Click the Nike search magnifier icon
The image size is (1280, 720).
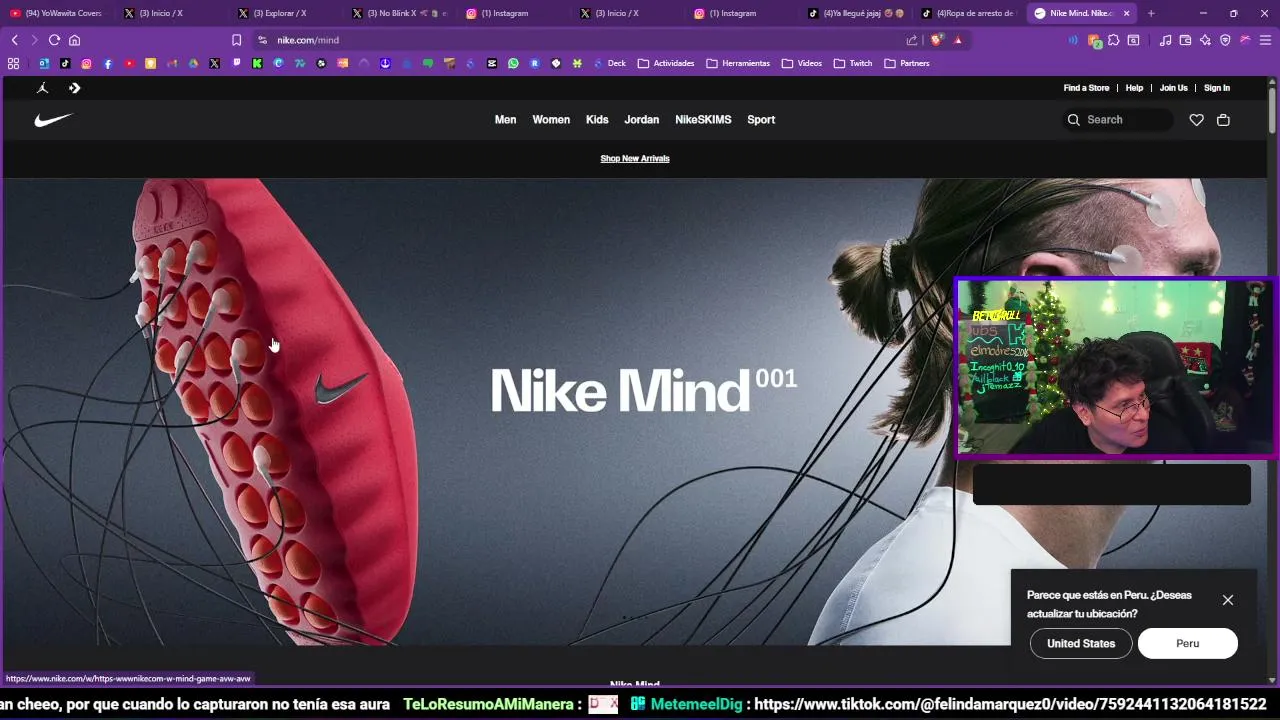[x=1074, y=120]
